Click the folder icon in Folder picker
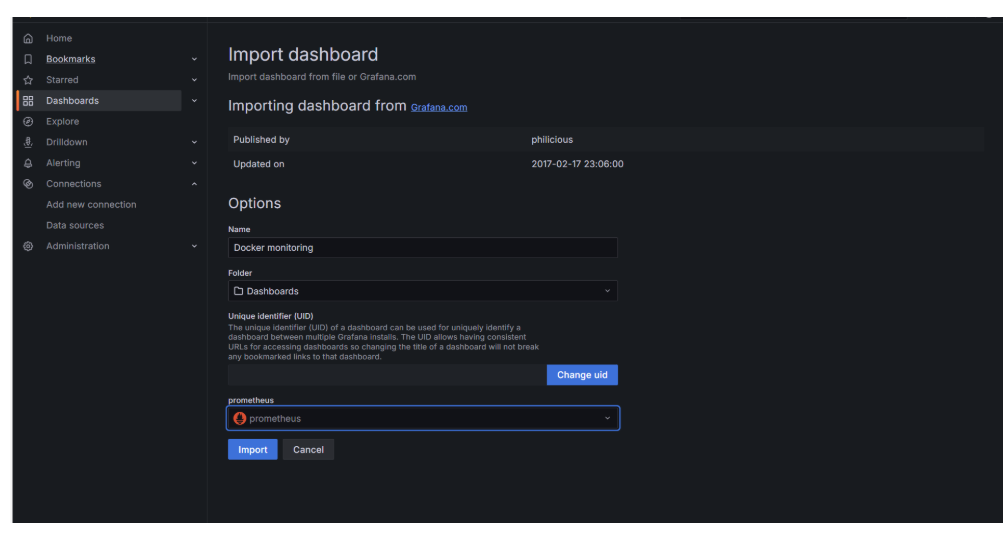Viewport: 1008px width, 534px height. (x=238, y=291)
